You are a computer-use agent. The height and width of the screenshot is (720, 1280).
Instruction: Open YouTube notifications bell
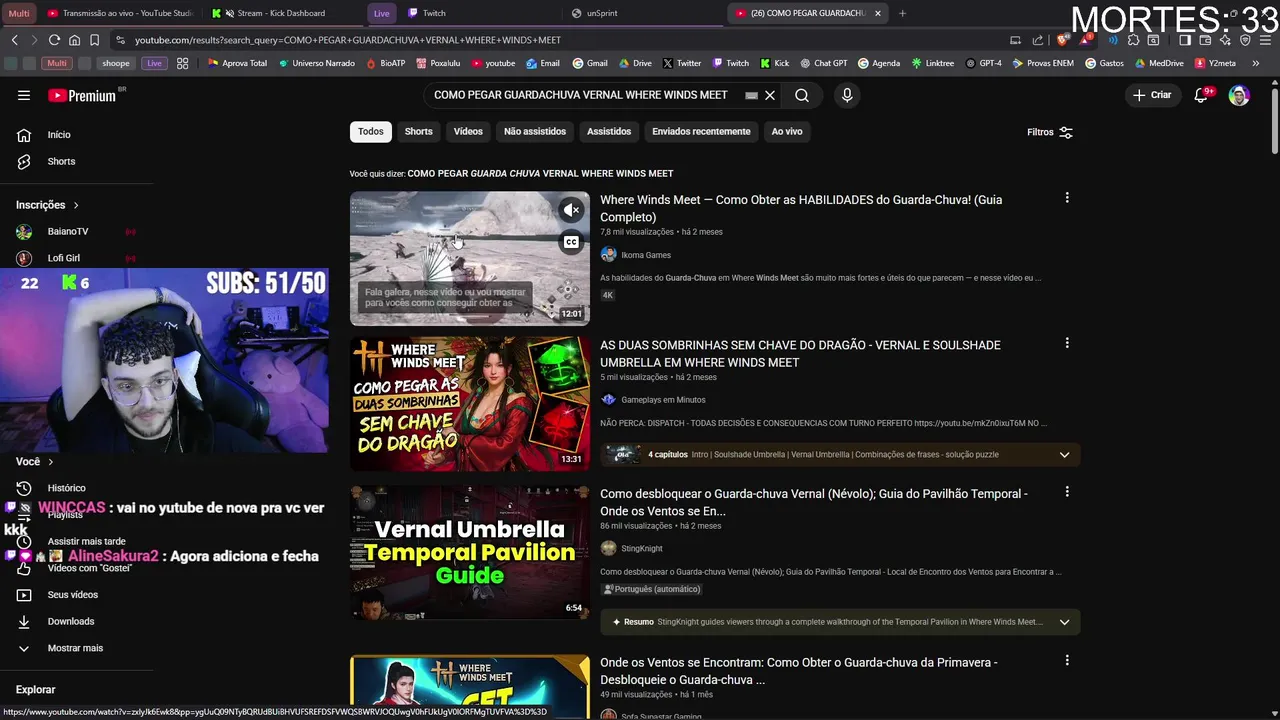1201,95
